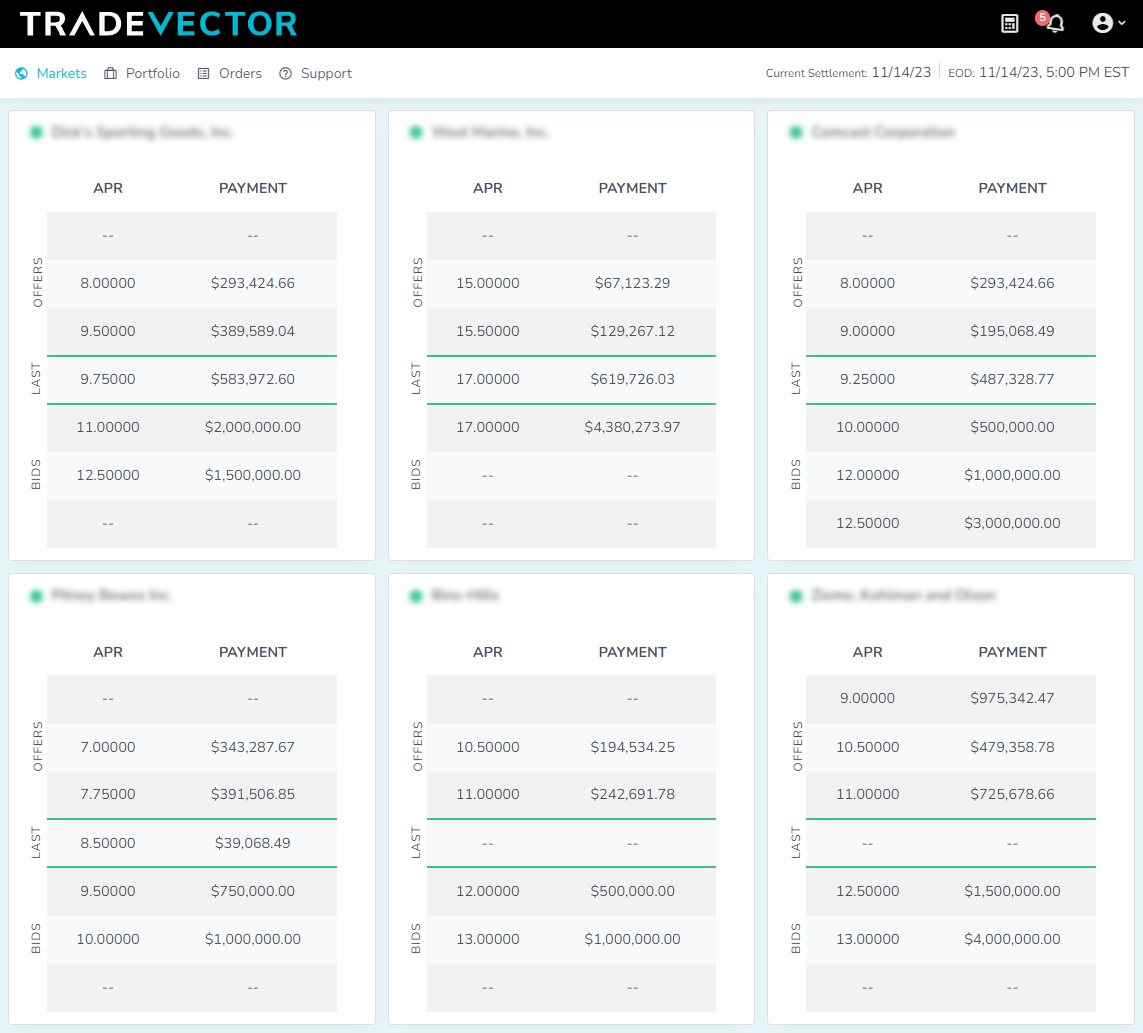Screen dimensions: 1143x1033
Task: Select bid payment $4,000,000.00
Action: click(1012, 939)
